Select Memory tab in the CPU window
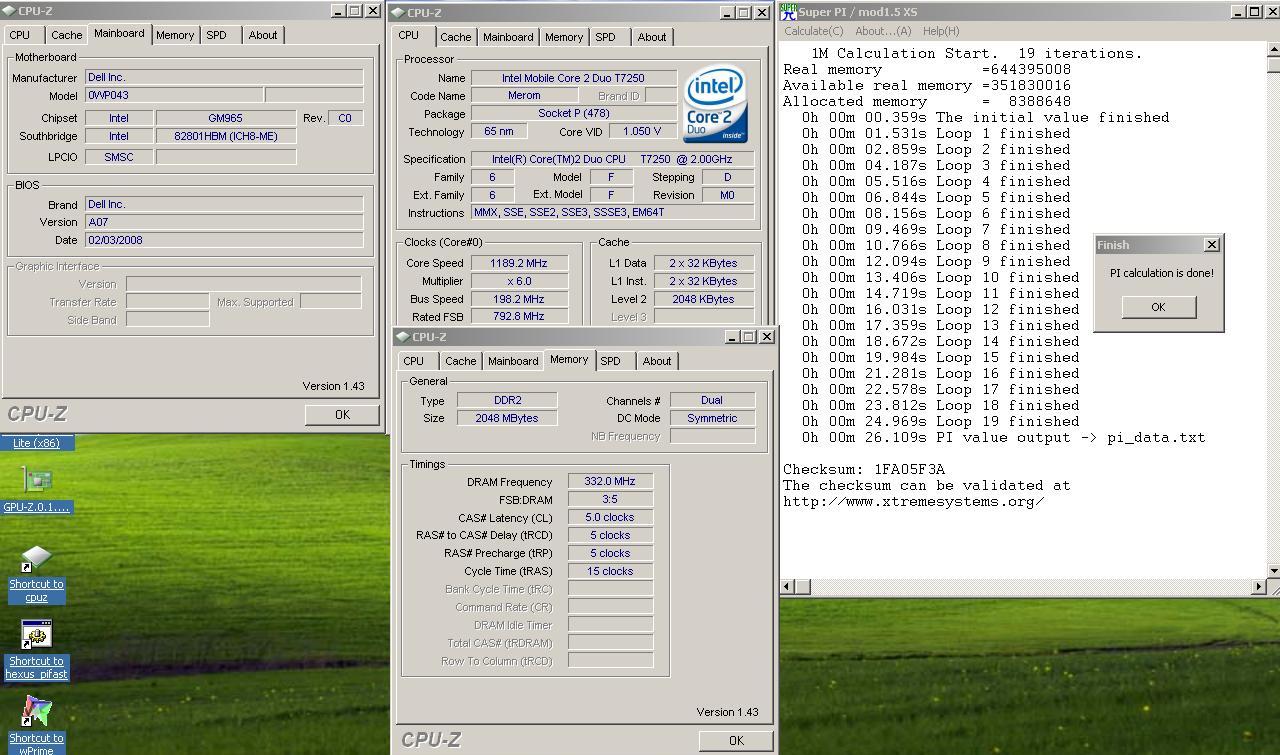The height and width of the screenshot is (755, 1280). (x=564, y=37)
